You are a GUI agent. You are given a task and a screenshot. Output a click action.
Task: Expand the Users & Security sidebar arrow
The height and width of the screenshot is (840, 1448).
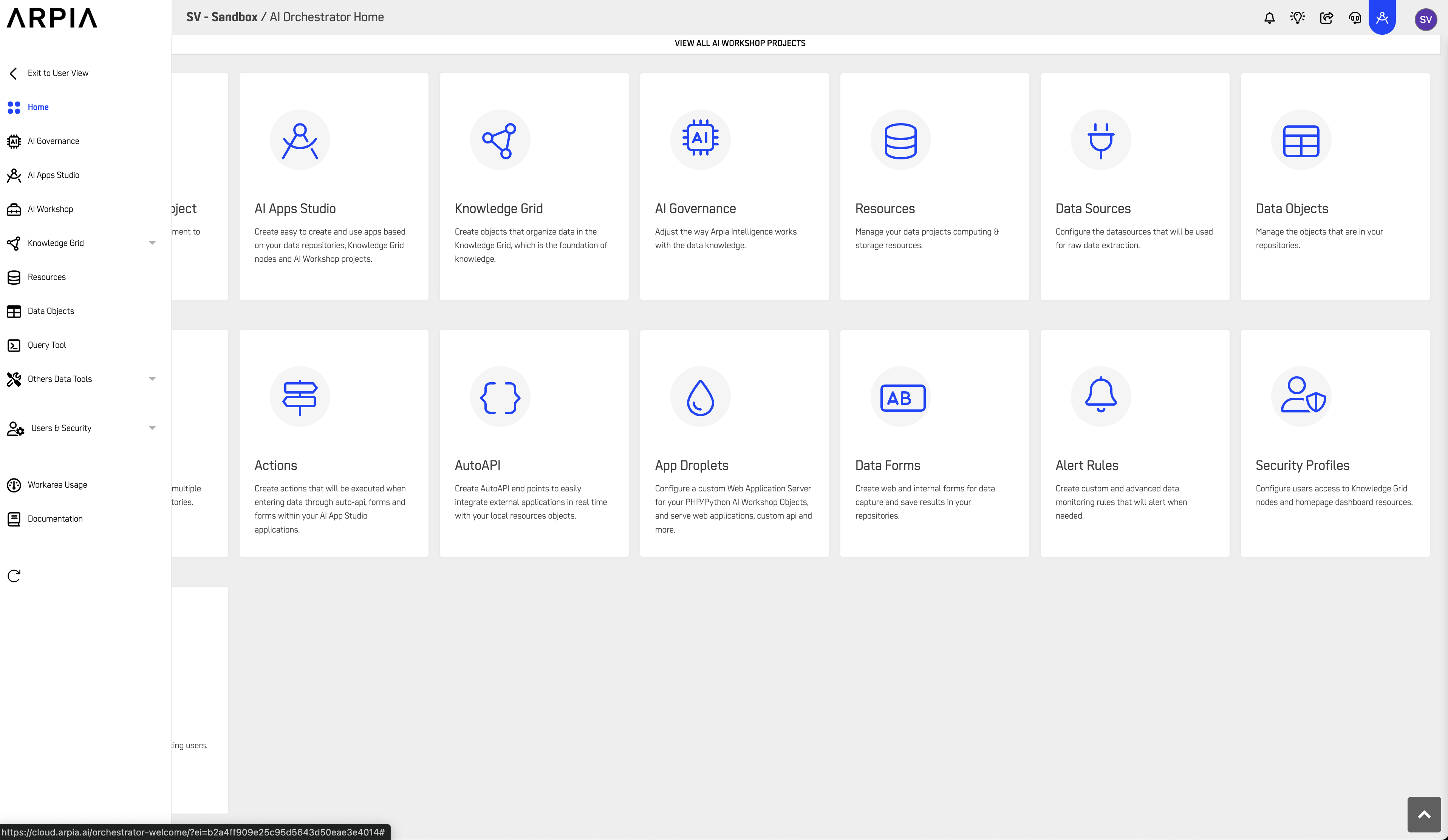point(152,428)
